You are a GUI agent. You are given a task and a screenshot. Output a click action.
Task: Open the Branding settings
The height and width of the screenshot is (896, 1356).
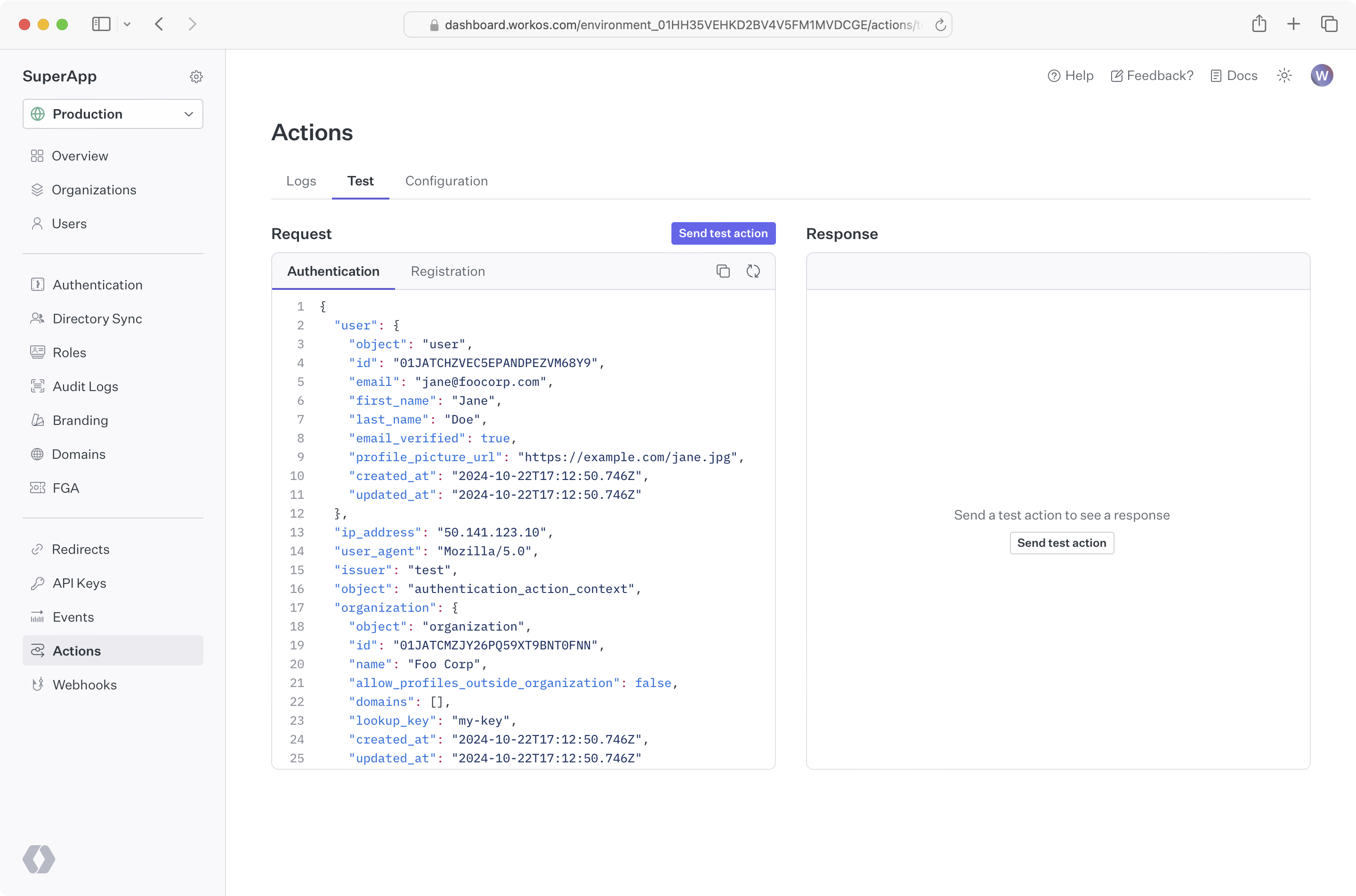tap(81, 420)
